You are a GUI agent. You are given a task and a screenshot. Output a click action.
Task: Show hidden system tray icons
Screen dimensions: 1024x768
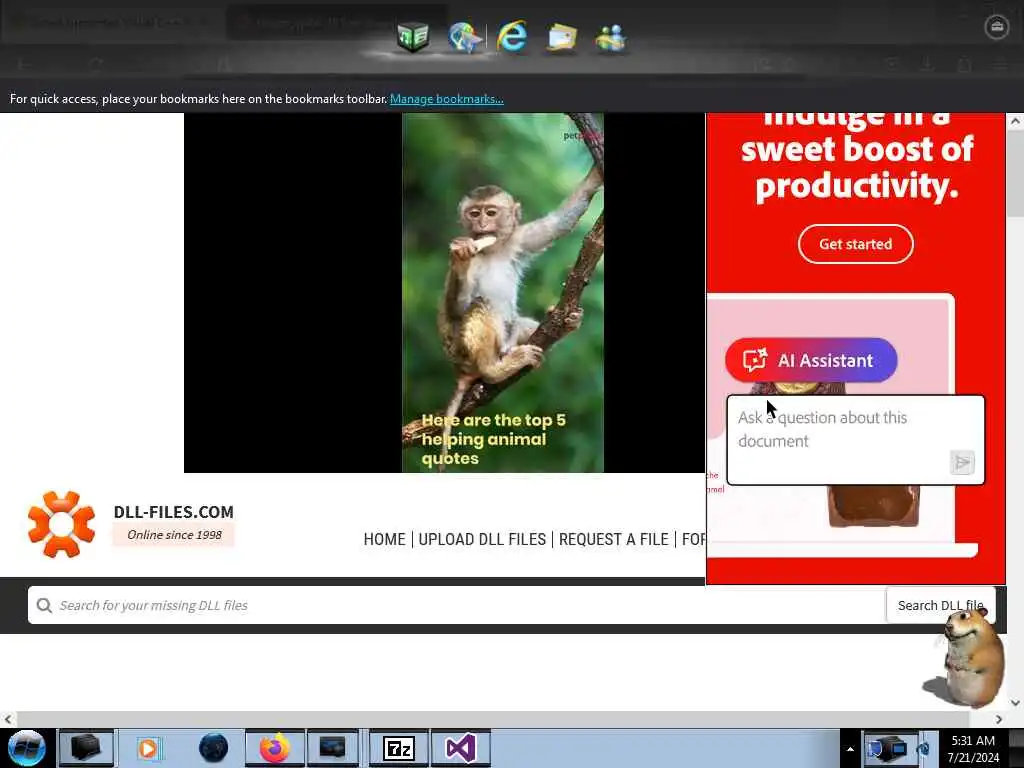tap(850, 749)
